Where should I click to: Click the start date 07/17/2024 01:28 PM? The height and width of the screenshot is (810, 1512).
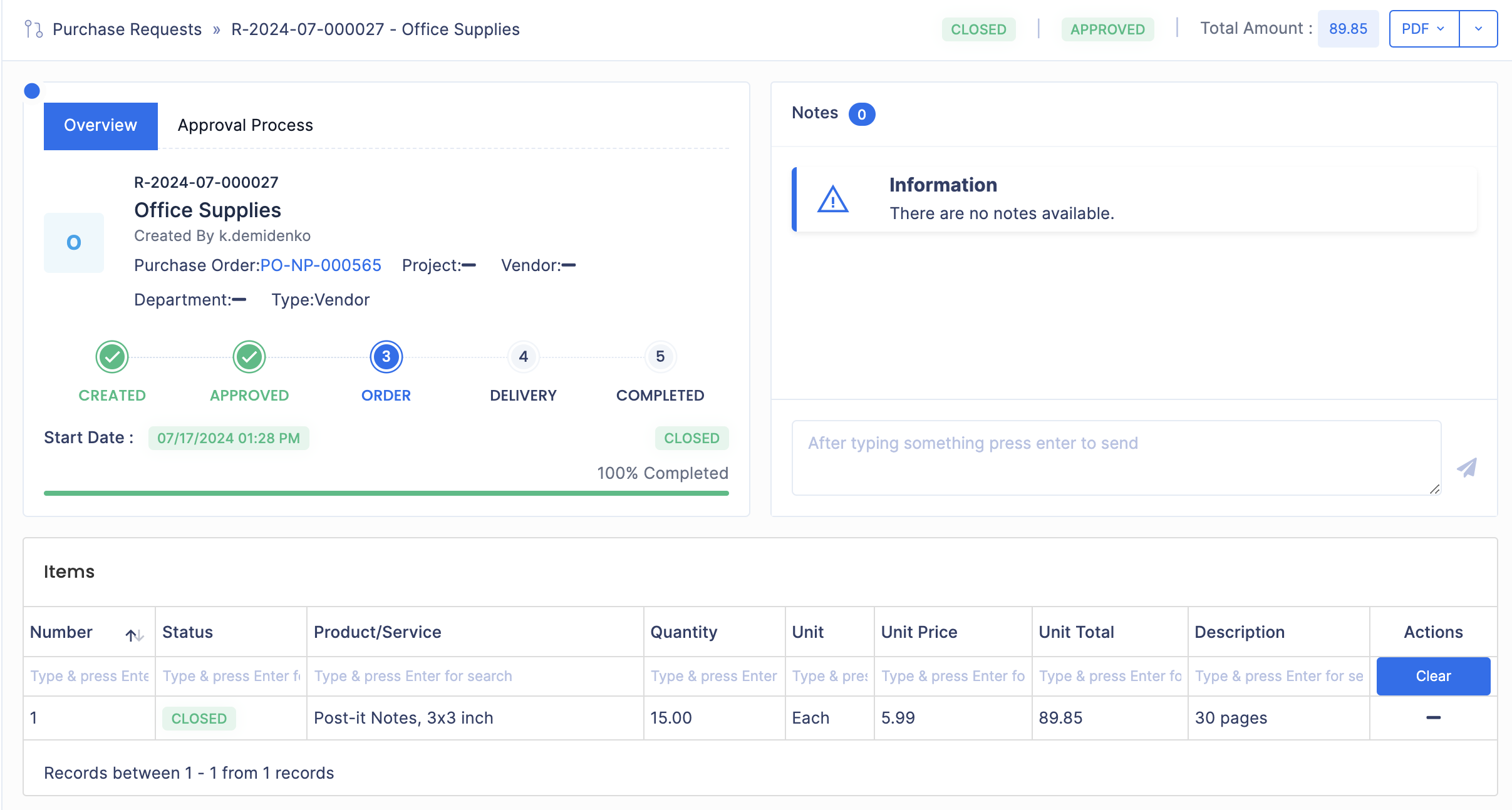229,438
